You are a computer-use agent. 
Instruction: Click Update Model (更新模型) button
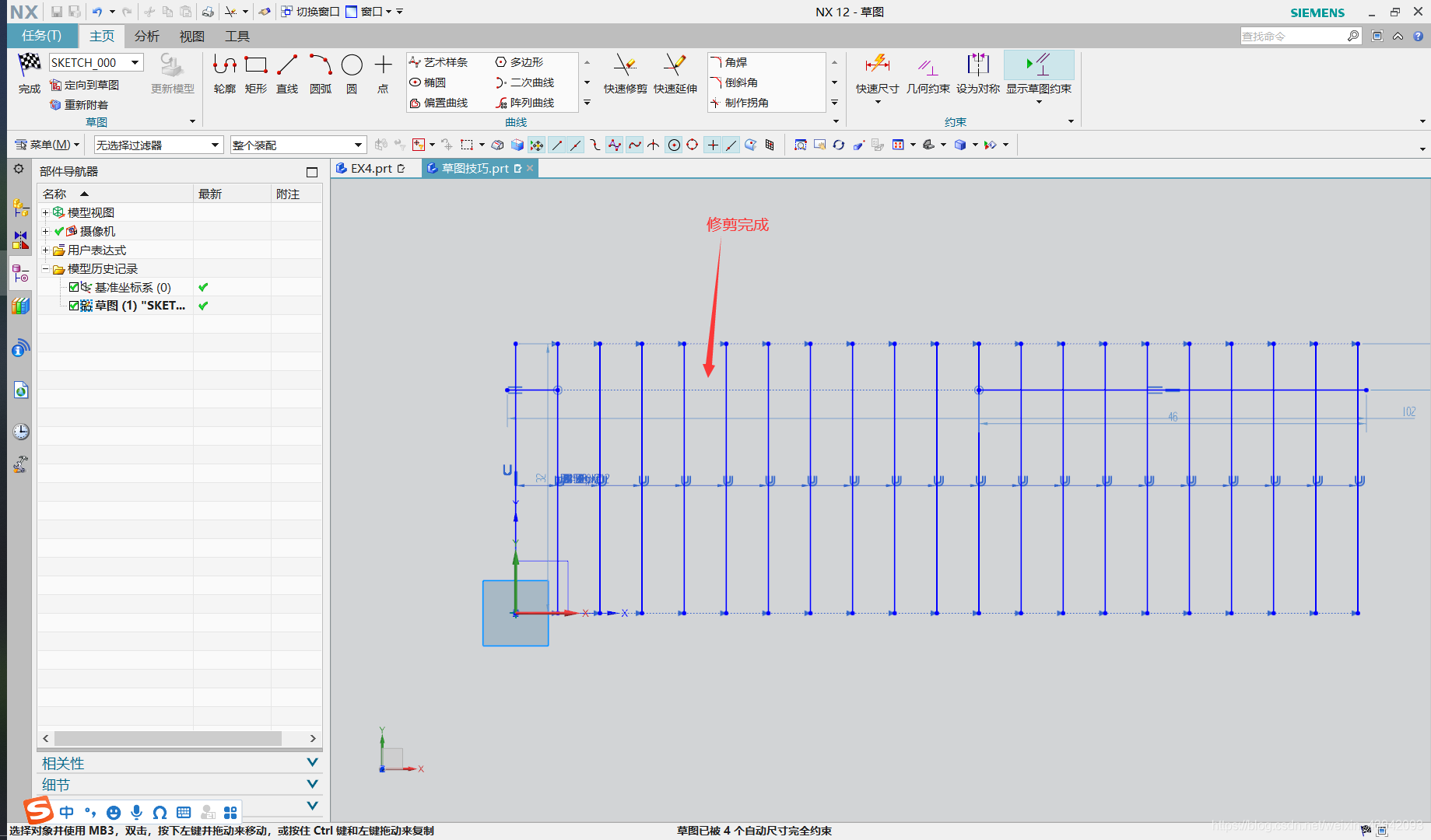point(173,74)
